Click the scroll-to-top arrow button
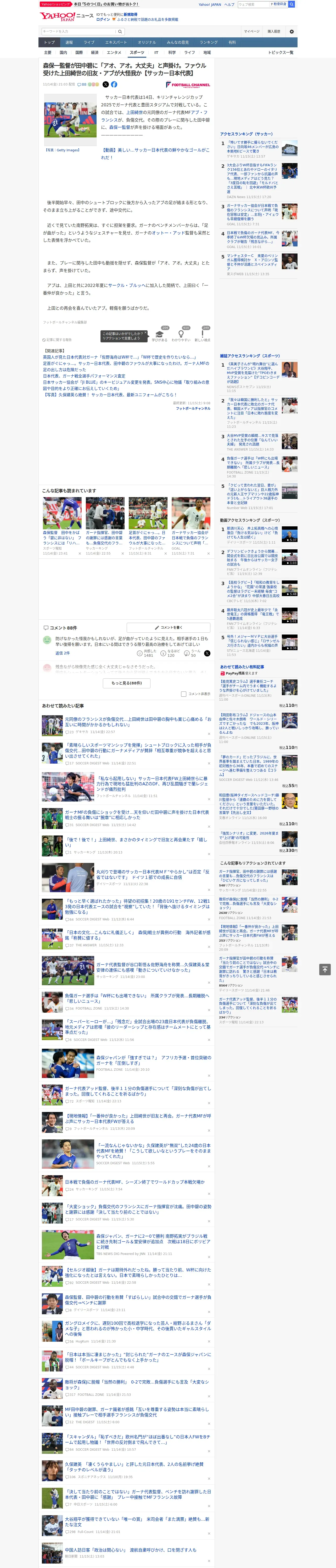Viewport: 336px width, 1568px height. pos(325,969)
